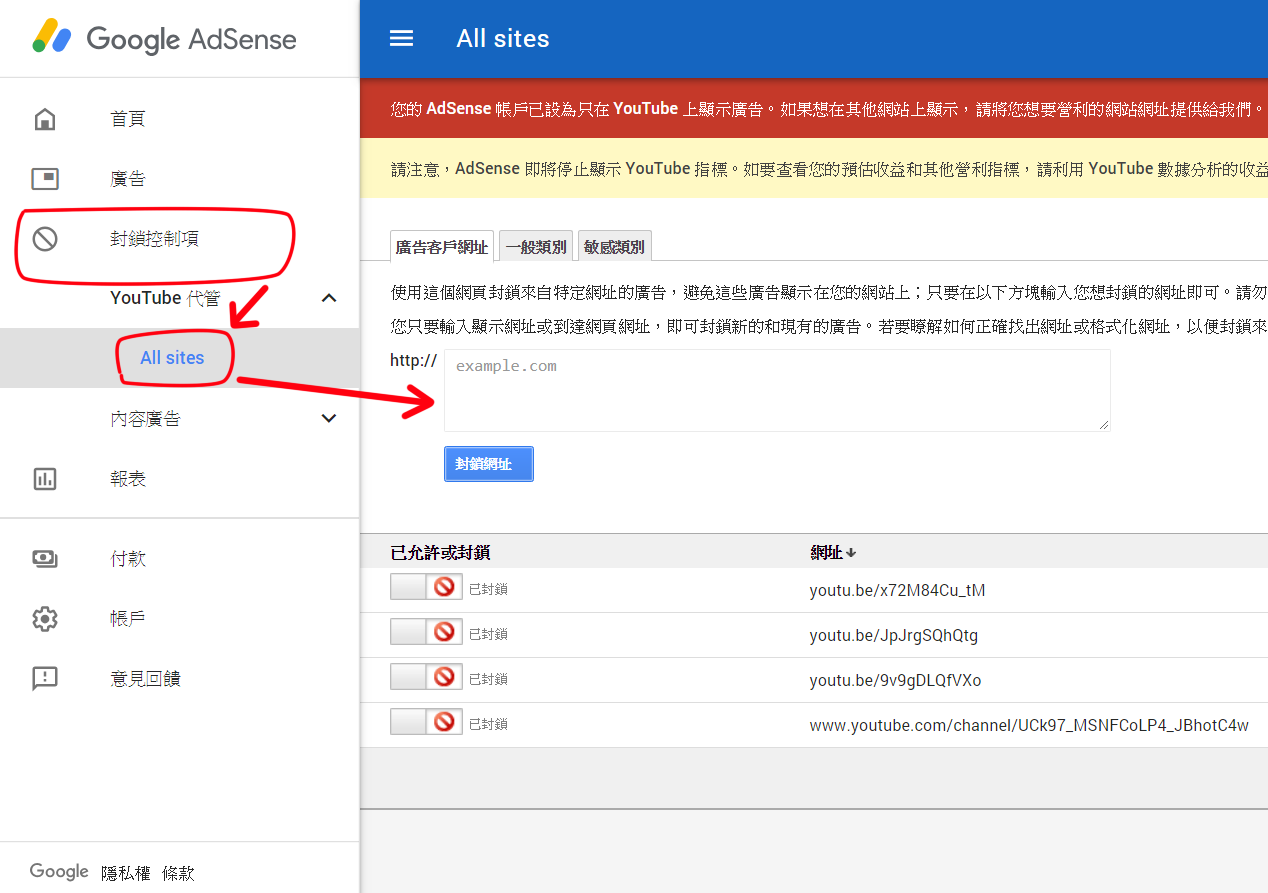
Task: Click the ads icon beside 廣告
Action: tap(45, 179)
